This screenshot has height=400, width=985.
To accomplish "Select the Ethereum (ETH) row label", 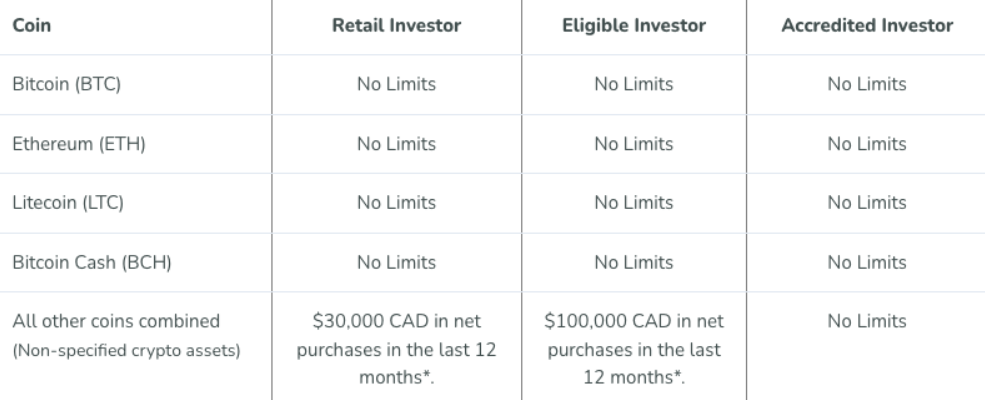I will pos(79,144).
